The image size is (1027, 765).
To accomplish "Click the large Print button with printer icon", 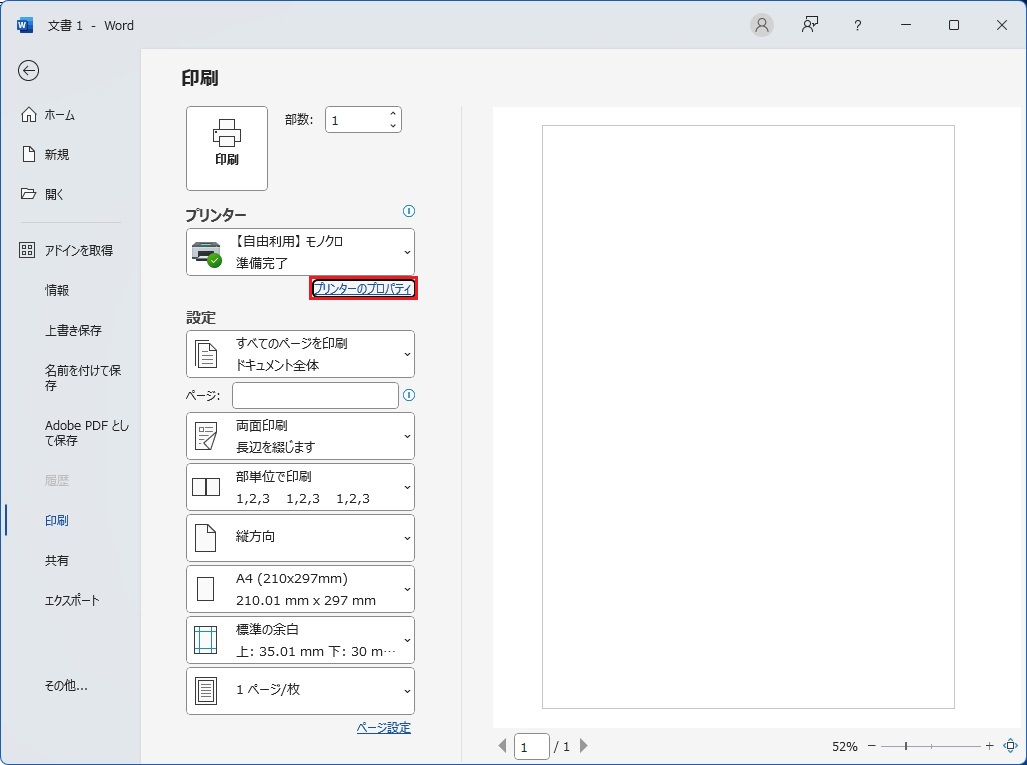I will [x=227, y=148].
